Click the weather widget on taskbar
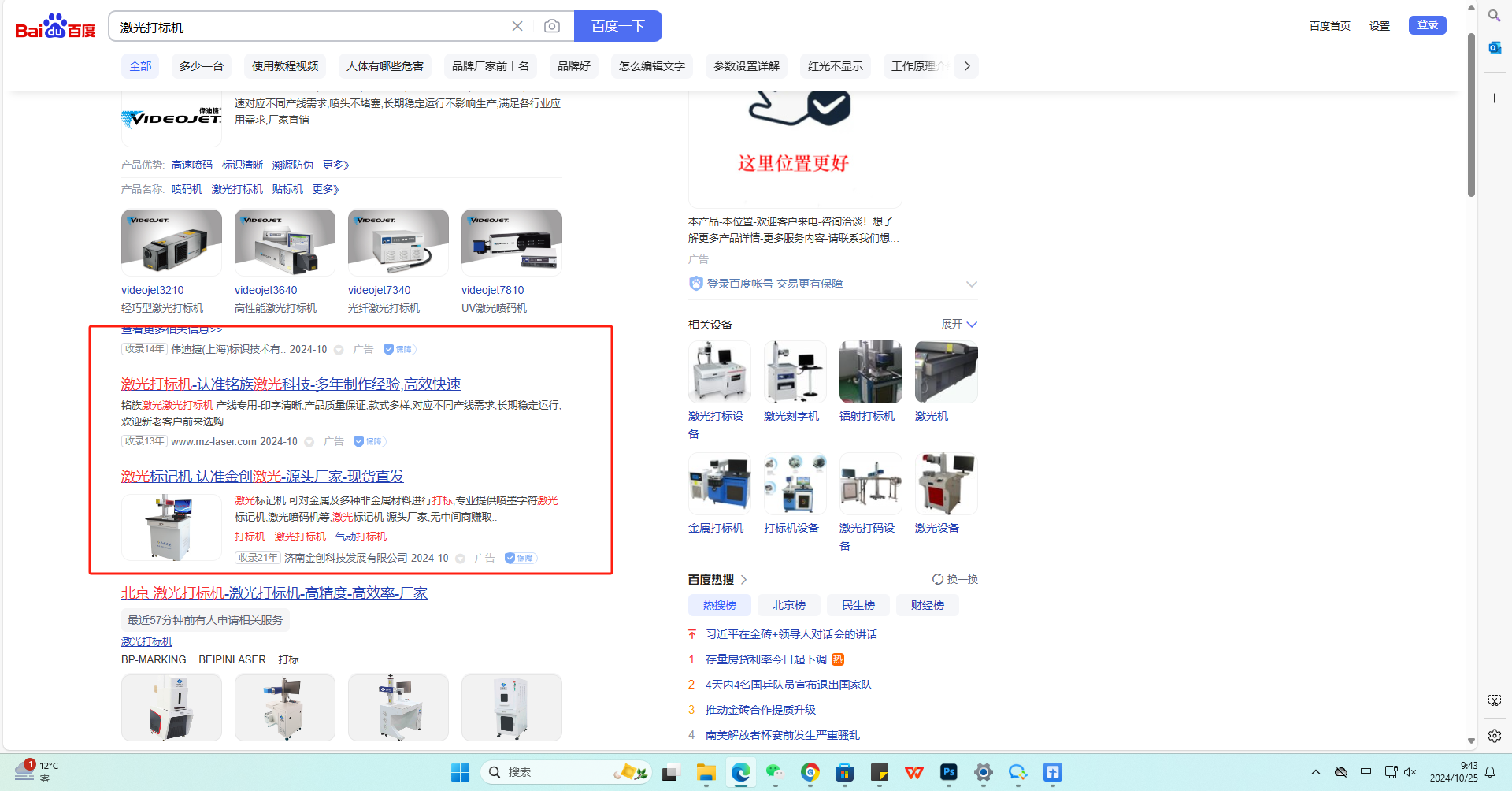The height and width of the screenshot is (791, 1512). (36, 771)
